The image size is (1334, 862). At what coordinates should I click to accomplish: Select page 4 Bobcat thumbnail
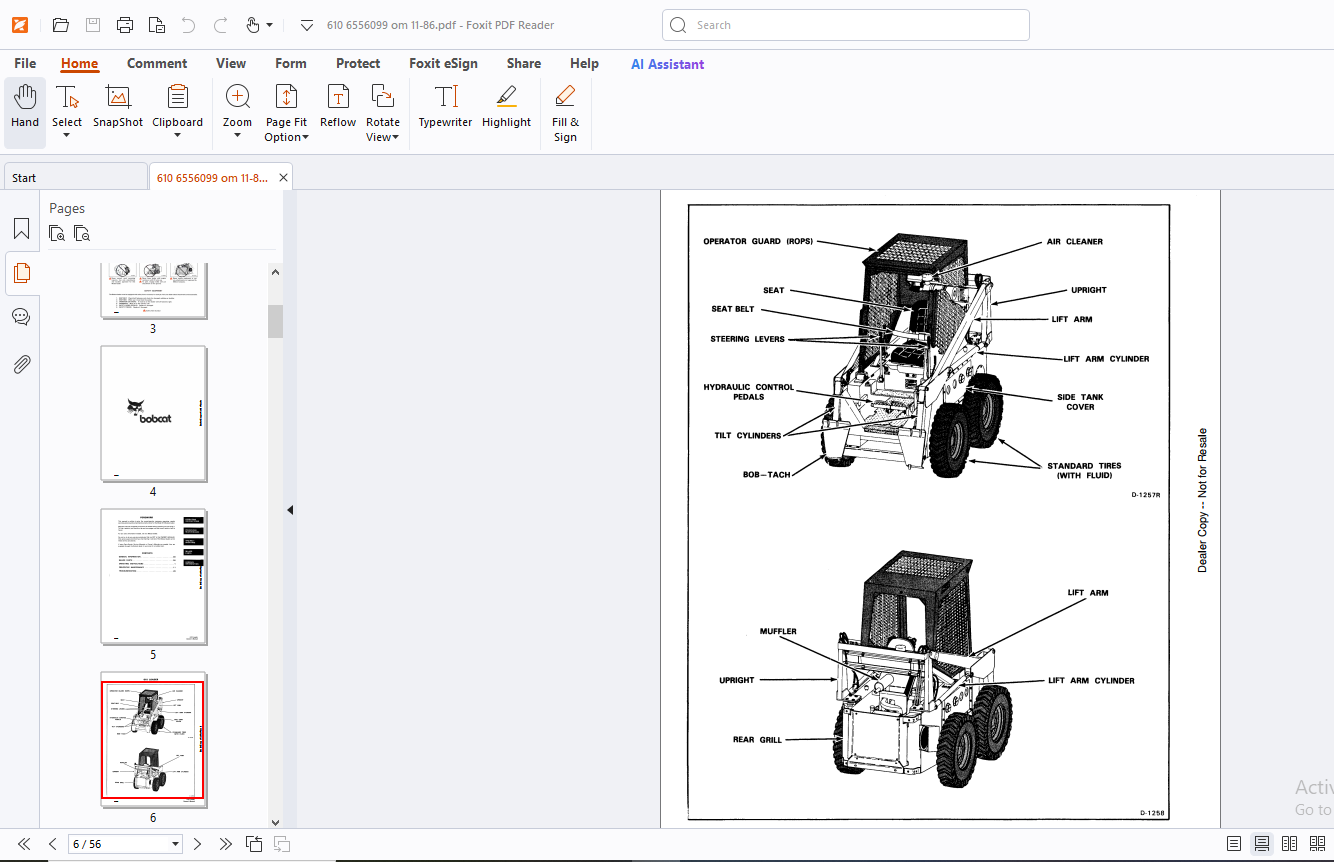coord(154,414)
